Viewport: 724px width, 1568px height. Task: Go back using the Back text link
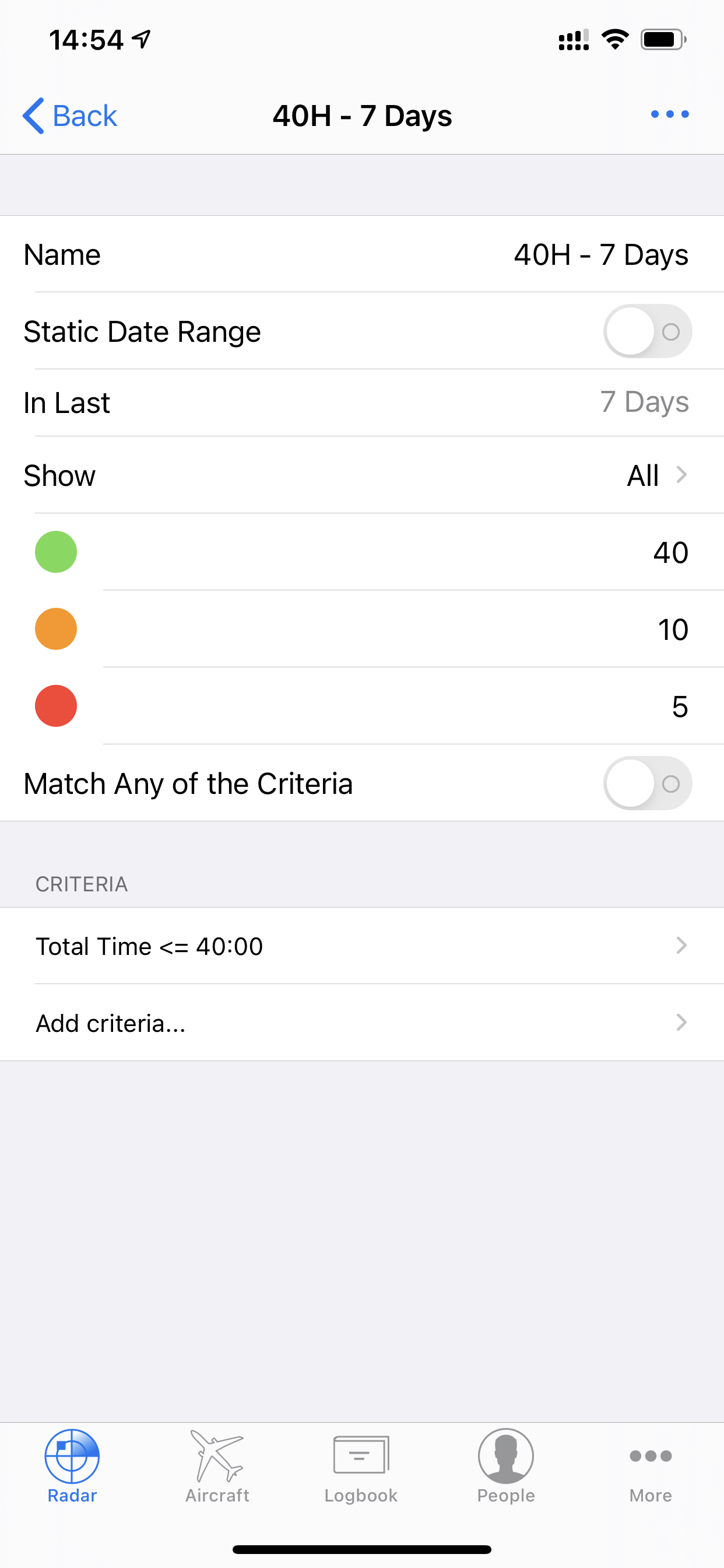(85, 116)
